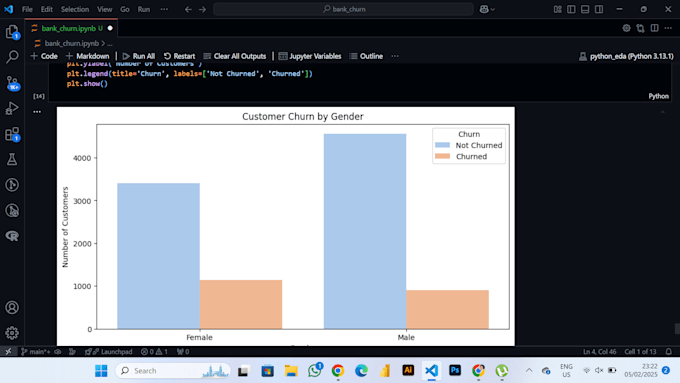Image resolution: width=680 pixels, height=383 pixels.
Task: Open the Jupyter Variables panel
Action: 310,56
